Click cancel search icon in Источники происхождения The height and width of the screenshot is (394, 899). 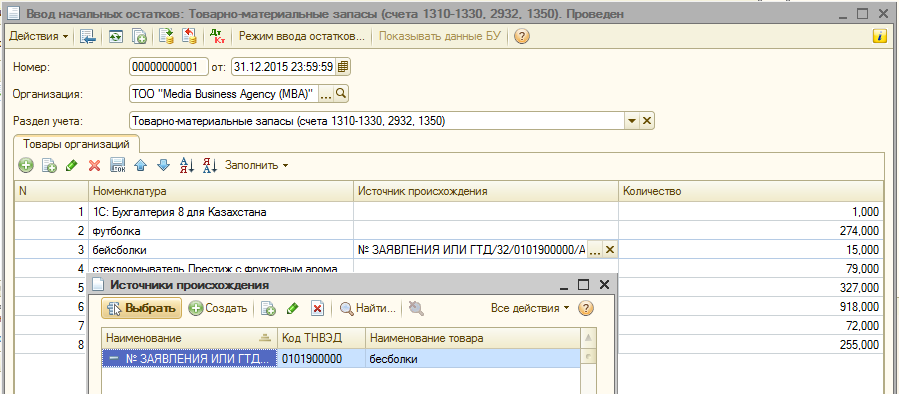[416, 309]
